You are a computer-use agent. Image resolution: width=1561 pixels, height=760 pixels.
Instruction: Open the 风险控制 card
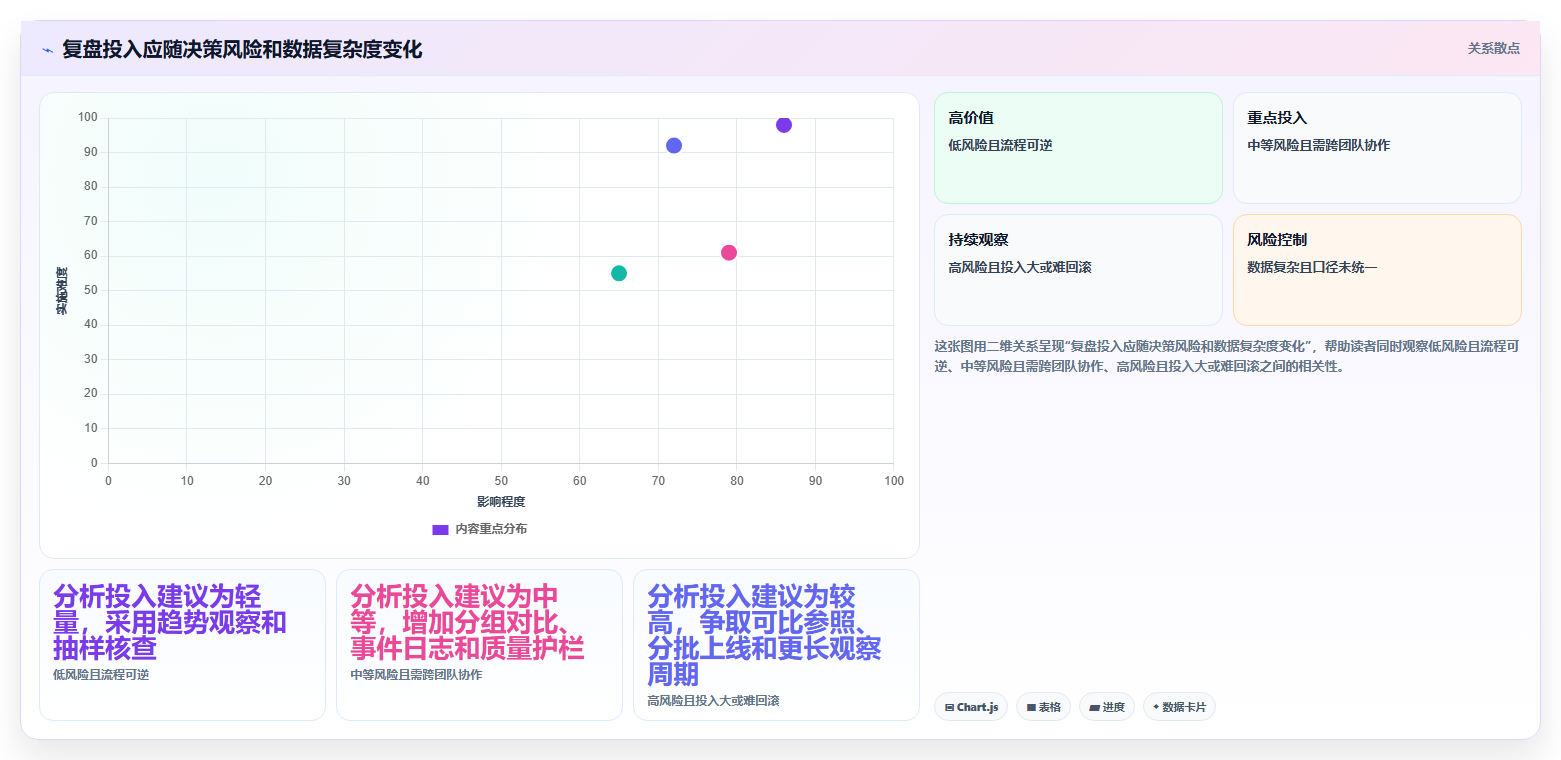click(x=1377, y=270)
